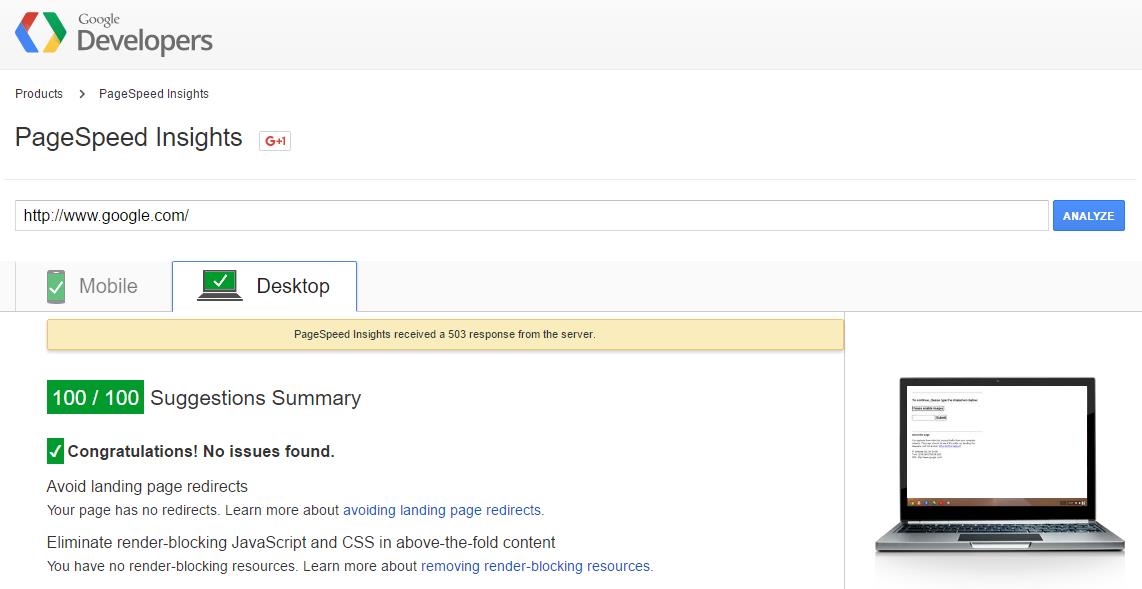Click the laptop page preview thumbnail
Screen dimensions: 1142x589
(x=999, y=465)
